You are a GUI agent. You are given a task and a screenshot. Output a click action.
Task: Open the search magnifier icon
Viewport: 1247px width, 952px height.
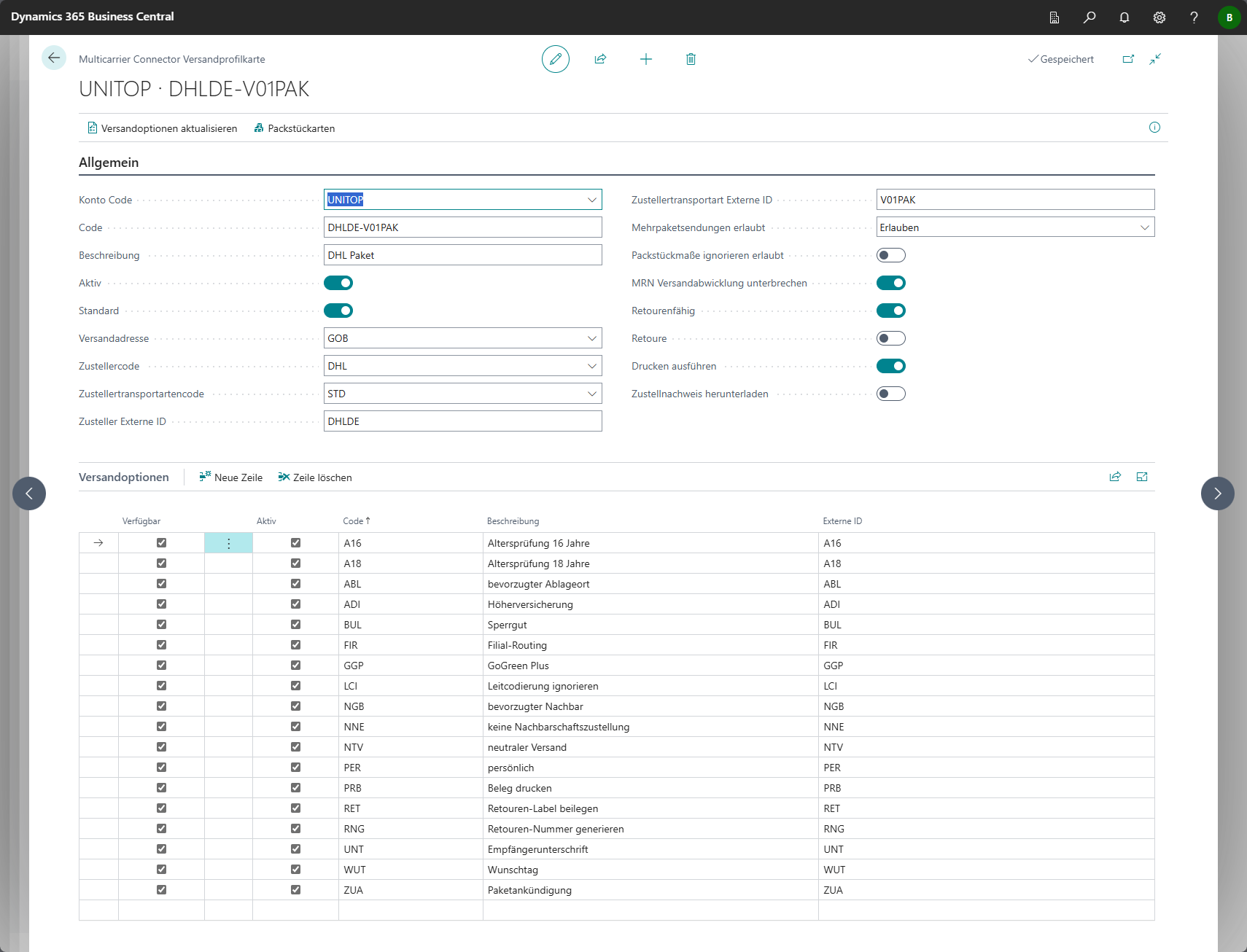(1089, 17)
